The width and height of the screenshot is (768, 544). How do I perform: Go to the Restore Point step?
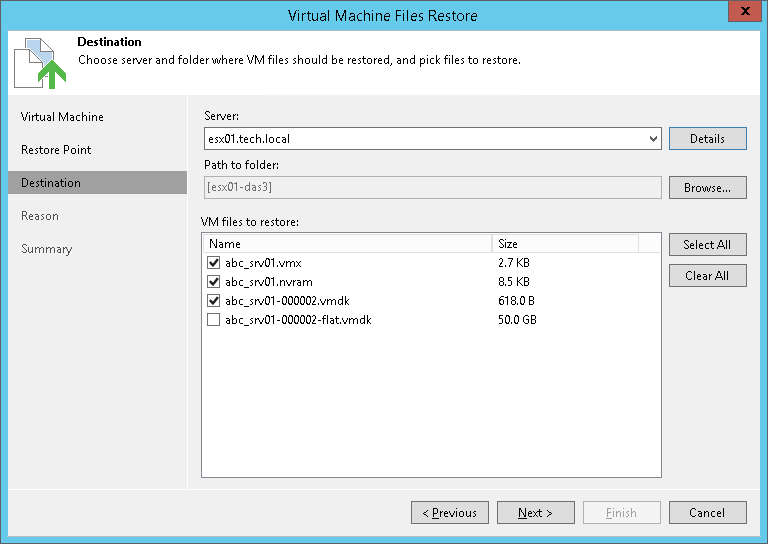point(56,150)
